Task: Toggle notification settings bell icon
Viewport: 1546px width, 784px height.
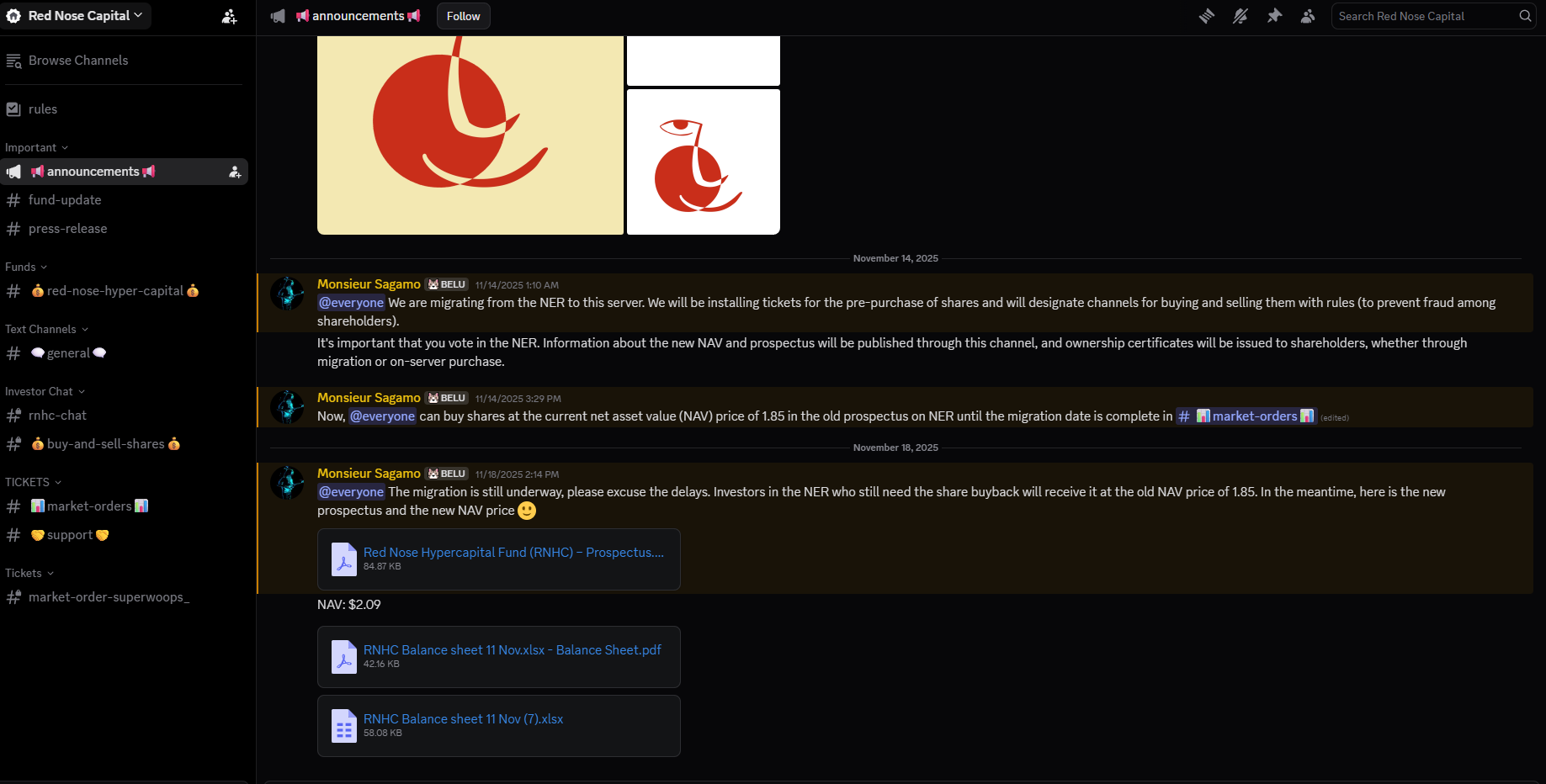Action: 1241,16
